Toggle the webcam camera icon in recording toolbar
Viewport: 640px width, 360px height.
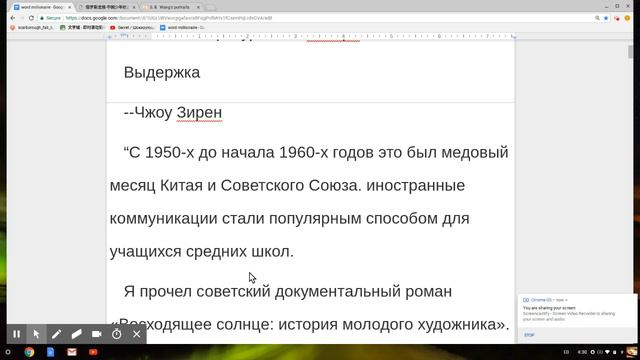coord(96,334)
